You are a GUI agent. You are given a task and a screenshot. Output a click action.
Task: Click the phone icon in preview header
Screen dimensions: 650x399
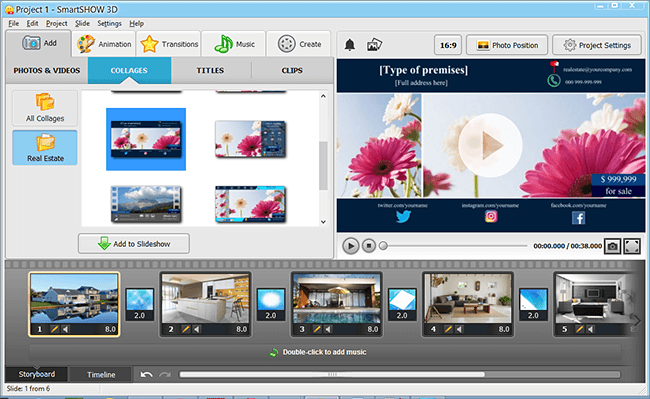pos(553,80)
